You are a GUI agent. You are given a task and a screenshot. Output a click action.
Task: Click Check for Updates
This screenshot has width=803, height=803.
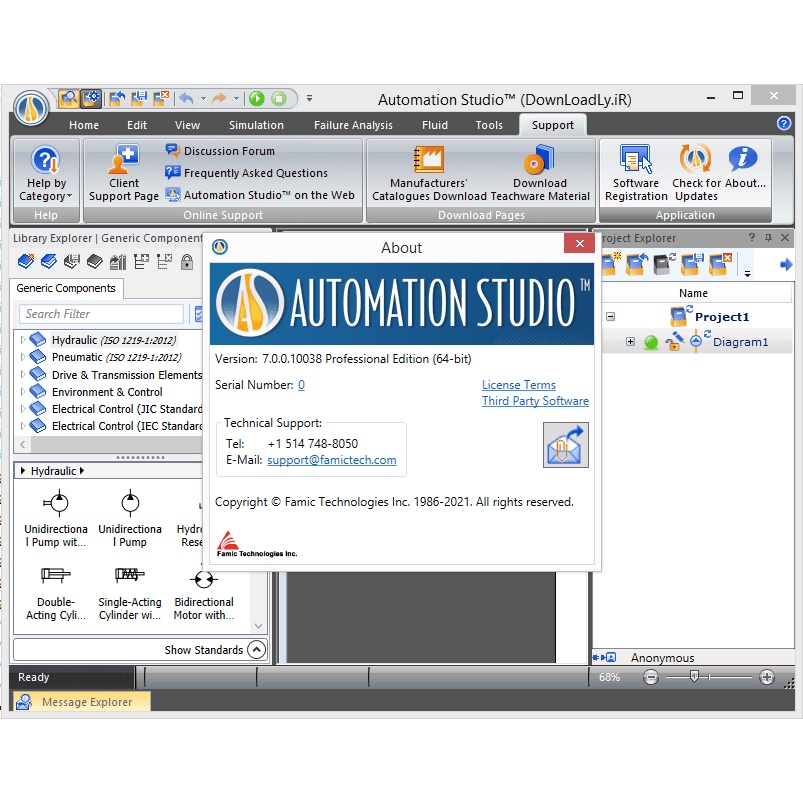click(x=695, y=173)
